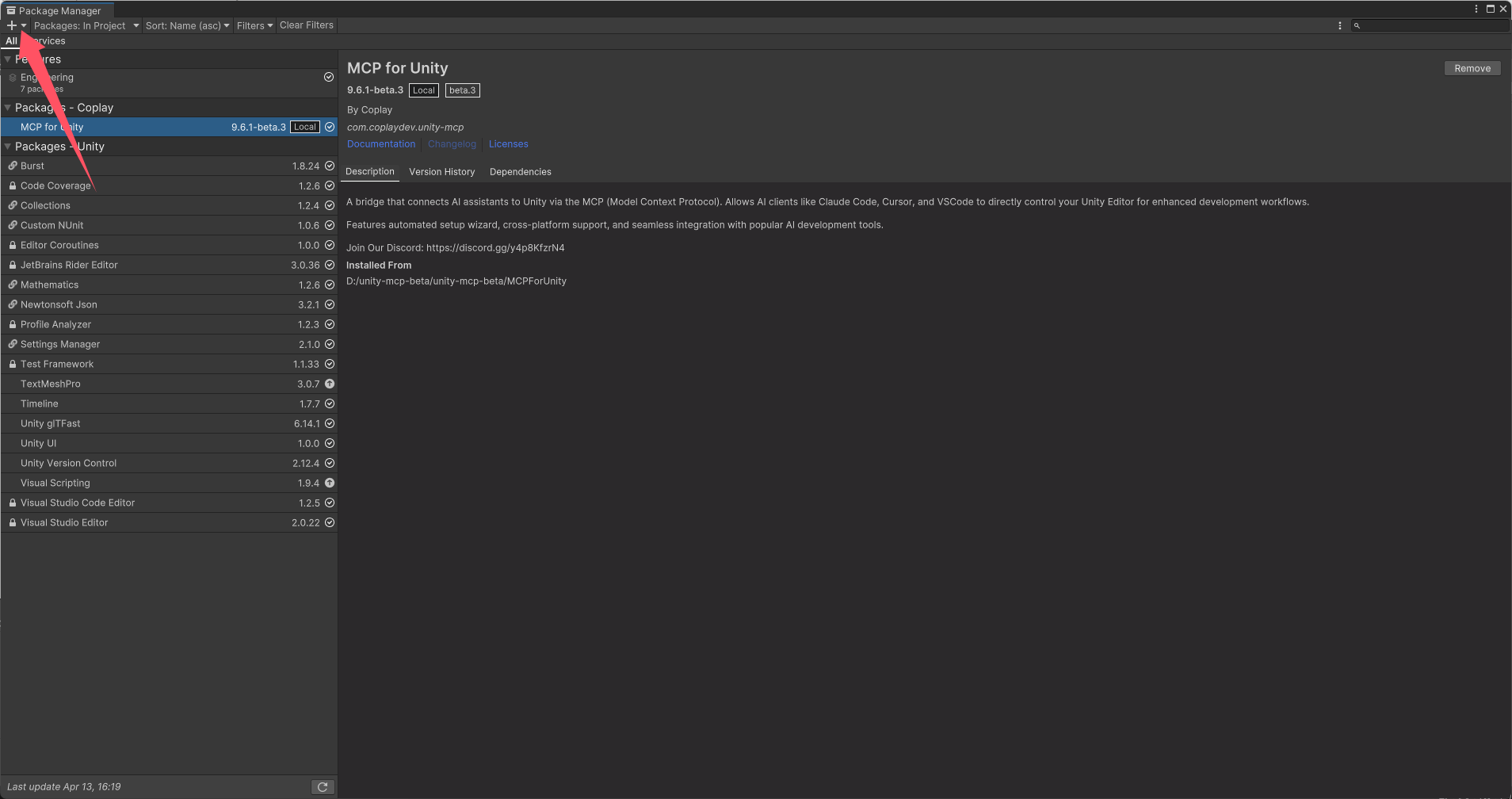Screen dimensions: 1512x799
Task: Select the Newtonsoft Json package
Action: (x=169, y=304)
